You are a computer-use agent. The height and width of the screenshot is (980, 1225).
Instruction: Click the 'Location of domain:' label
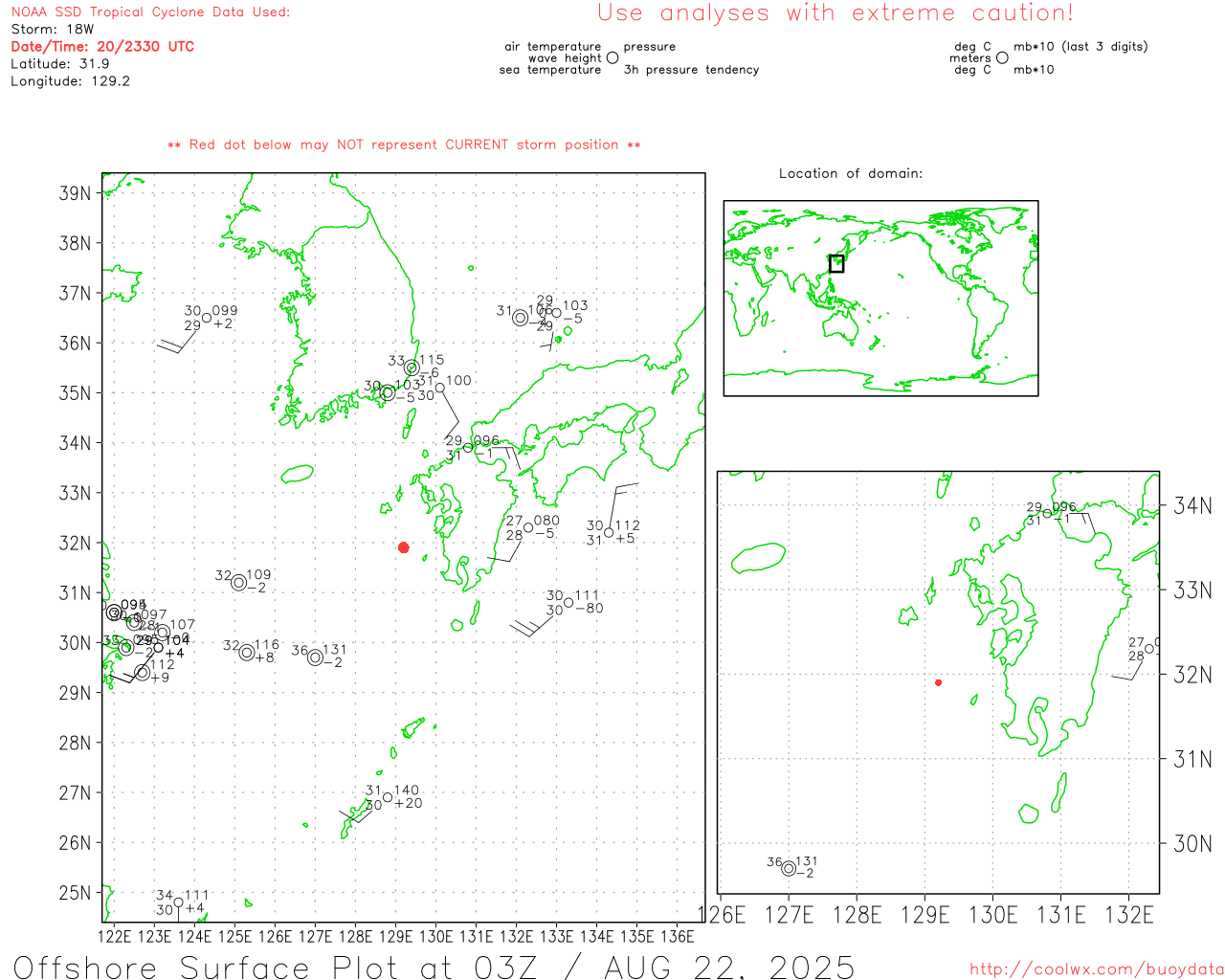(x=851, y=173)
